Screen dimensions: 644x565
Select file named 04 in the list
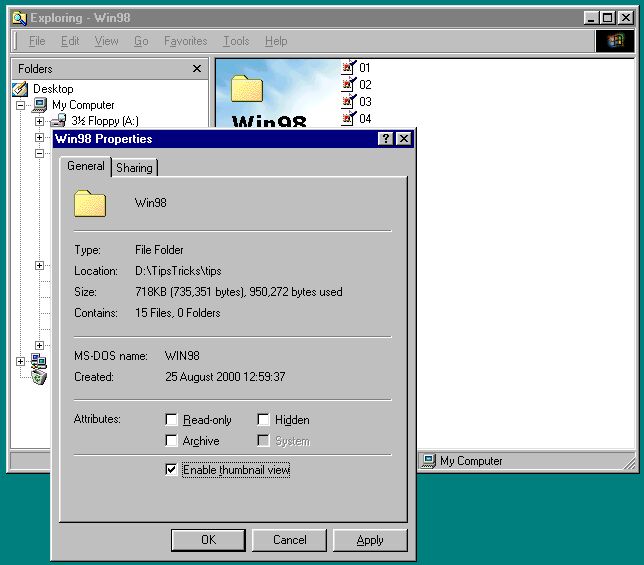pos(365,119)
